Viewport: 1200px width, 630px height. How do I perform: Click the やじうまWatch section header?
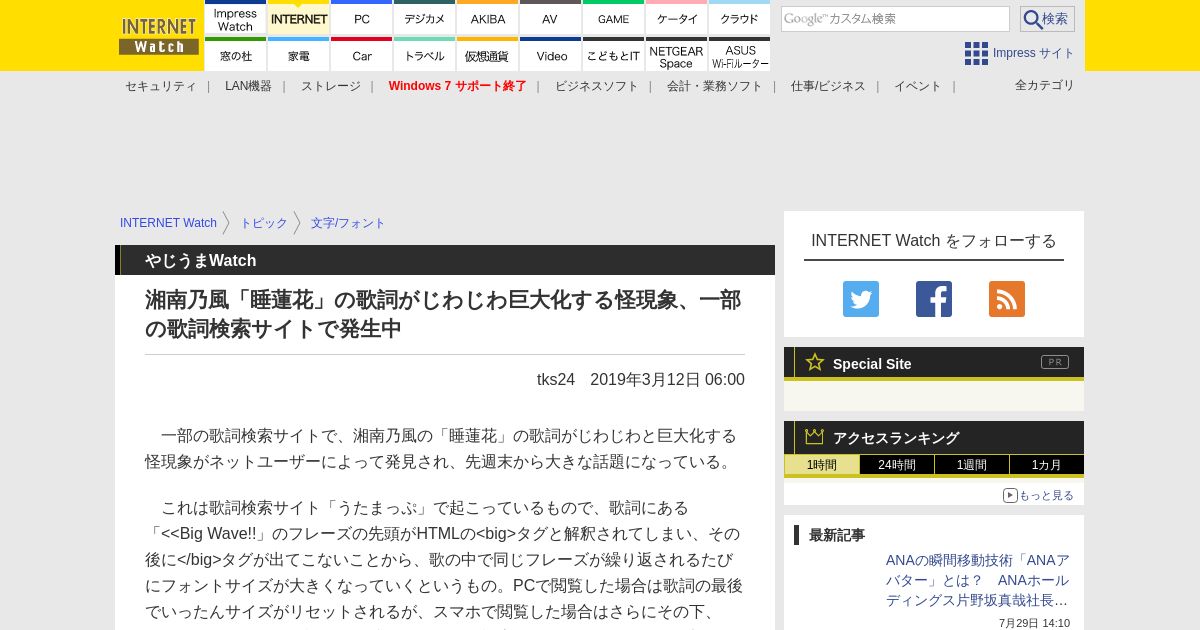(445, 260)
